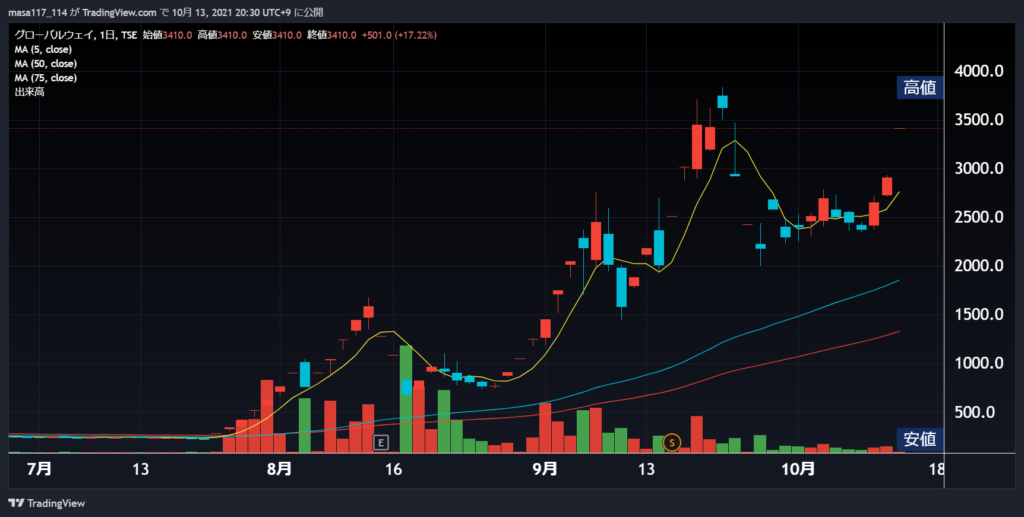The width and height of the screenshot is (1024, 517).
Task: Click the TradingView logo at bottom
Action: pyautogui.click(x=46, y=503)
